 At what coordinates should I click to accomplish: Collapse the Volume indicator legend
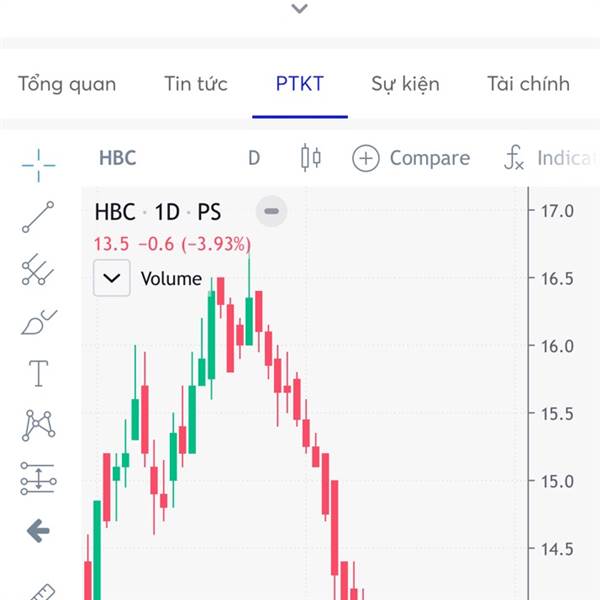(112, 278)
